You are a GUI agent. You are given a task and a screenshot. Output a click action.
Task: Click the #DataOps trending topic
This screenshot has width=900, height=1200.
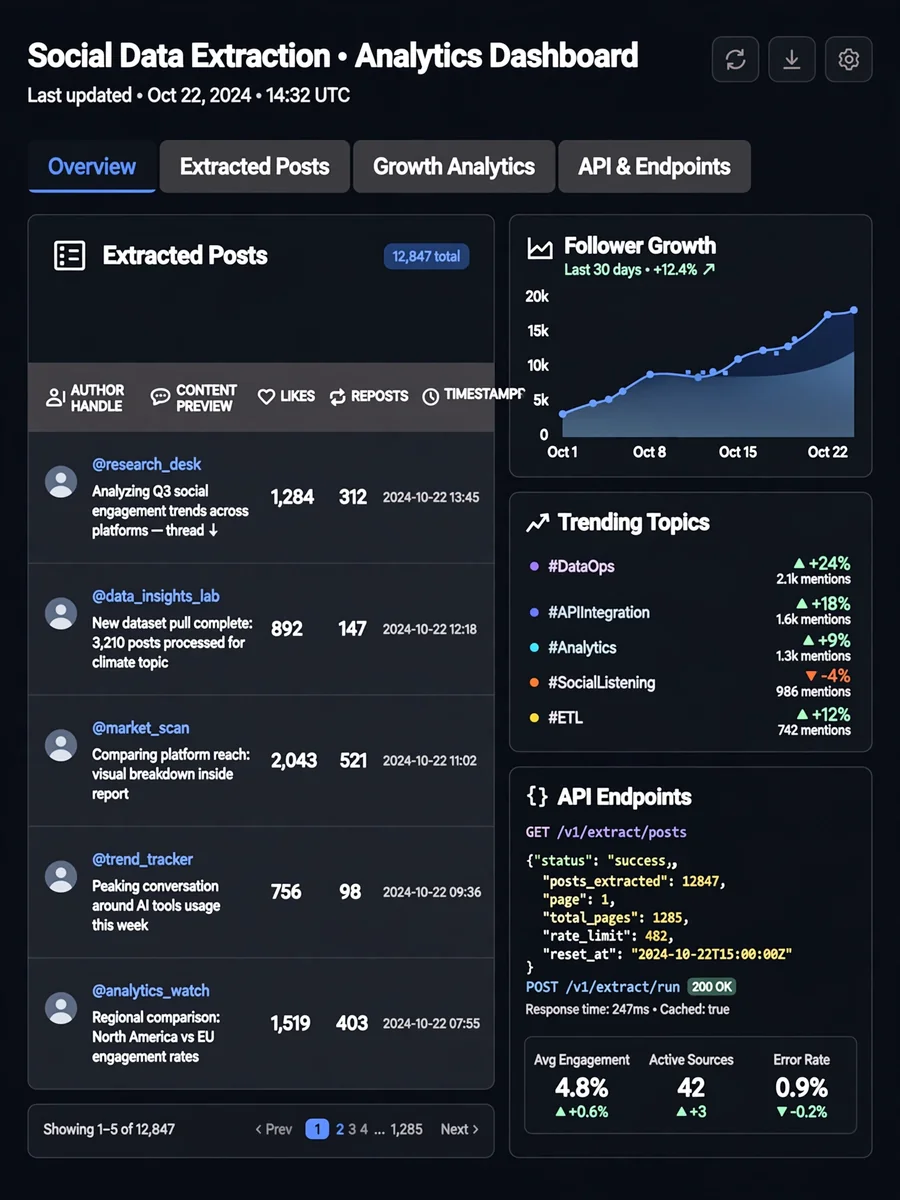point(582,566)
